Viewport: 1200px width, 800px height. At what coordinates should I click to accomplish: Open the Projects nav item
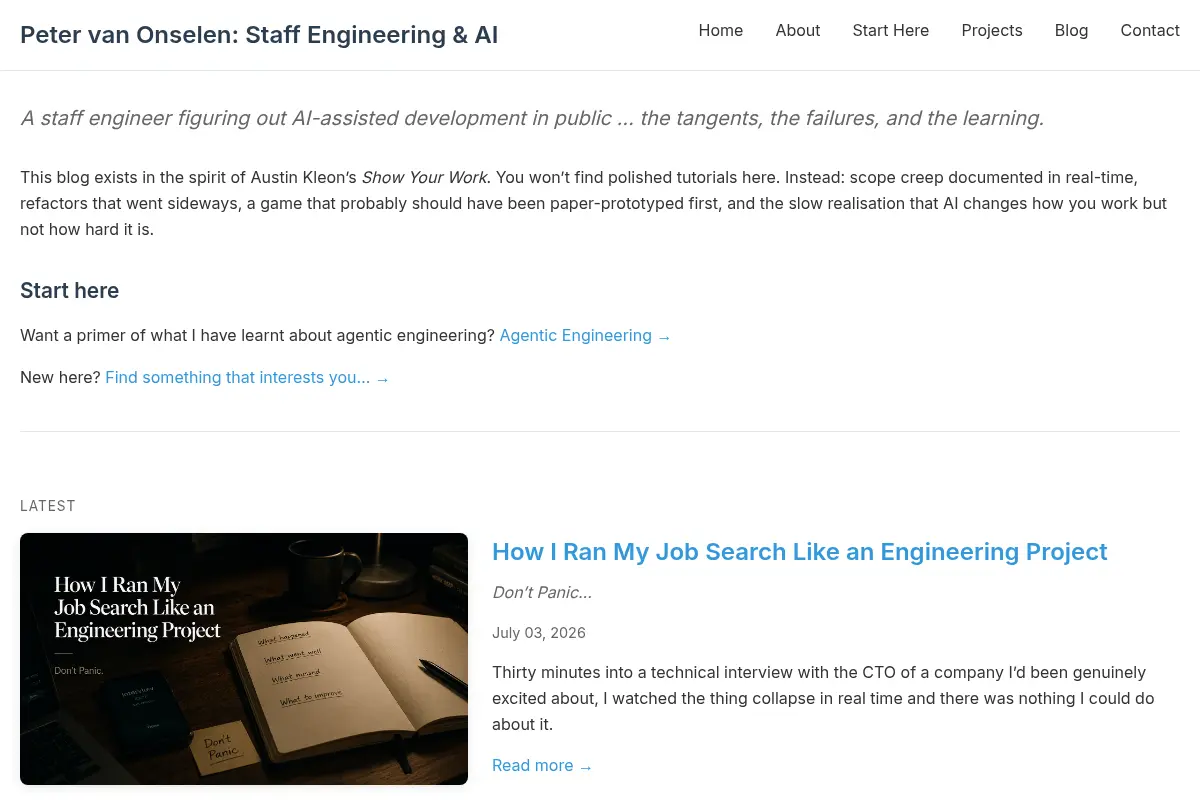click(991, 30)
